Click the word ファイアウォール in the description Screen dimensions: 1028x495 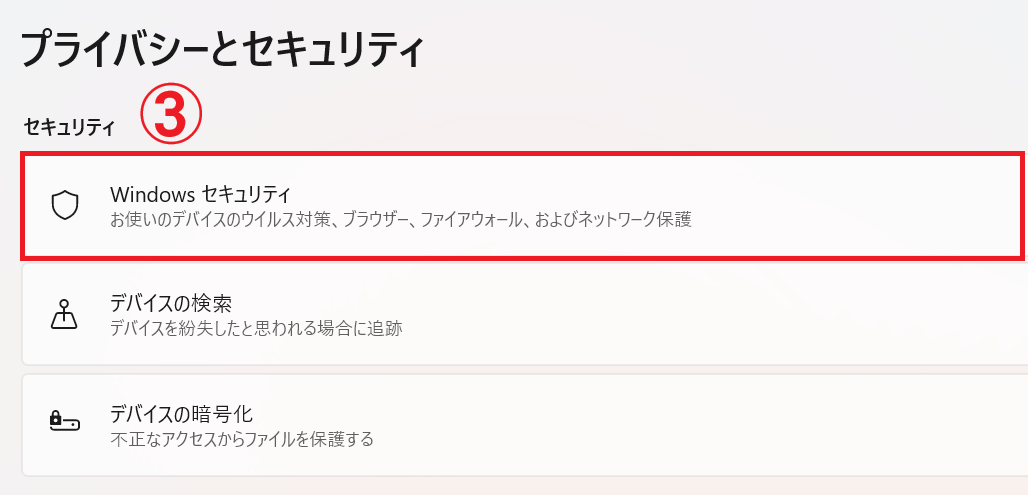pyautogui.click(x=469, y=218)
